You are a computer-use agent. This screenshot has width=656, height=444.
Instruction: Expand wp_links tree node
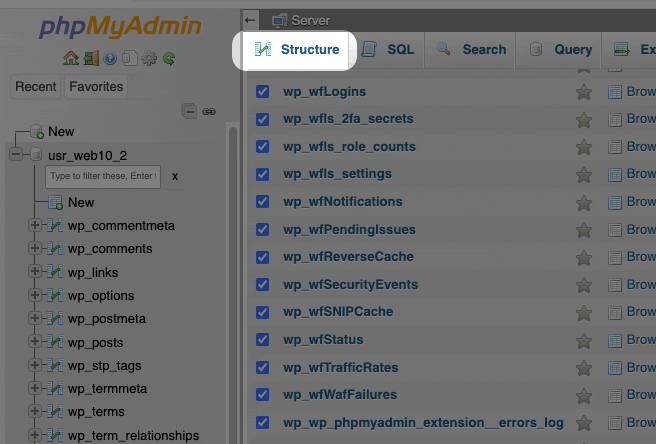click(35, 271)
